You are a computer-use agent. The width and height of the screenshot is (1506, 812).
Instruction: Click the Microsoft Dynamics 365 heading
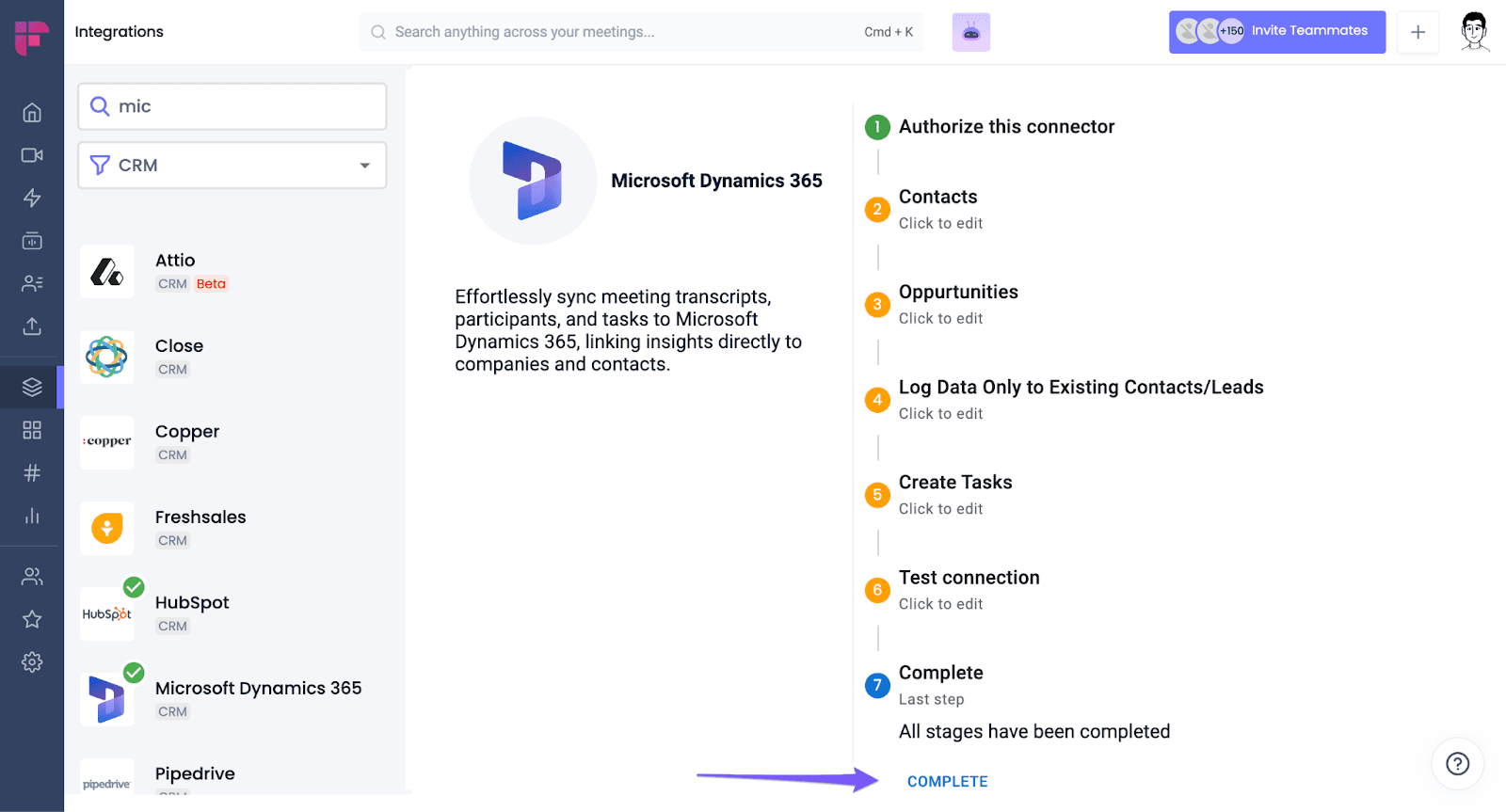[x=716, y=181]
